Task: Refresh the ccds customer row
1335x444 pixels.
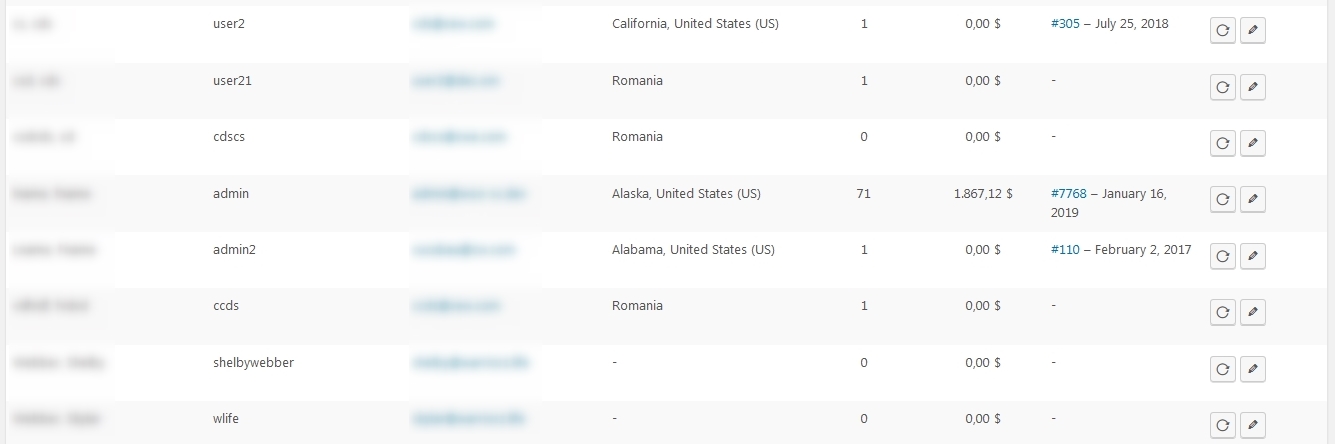Action: coord(1222,312)
